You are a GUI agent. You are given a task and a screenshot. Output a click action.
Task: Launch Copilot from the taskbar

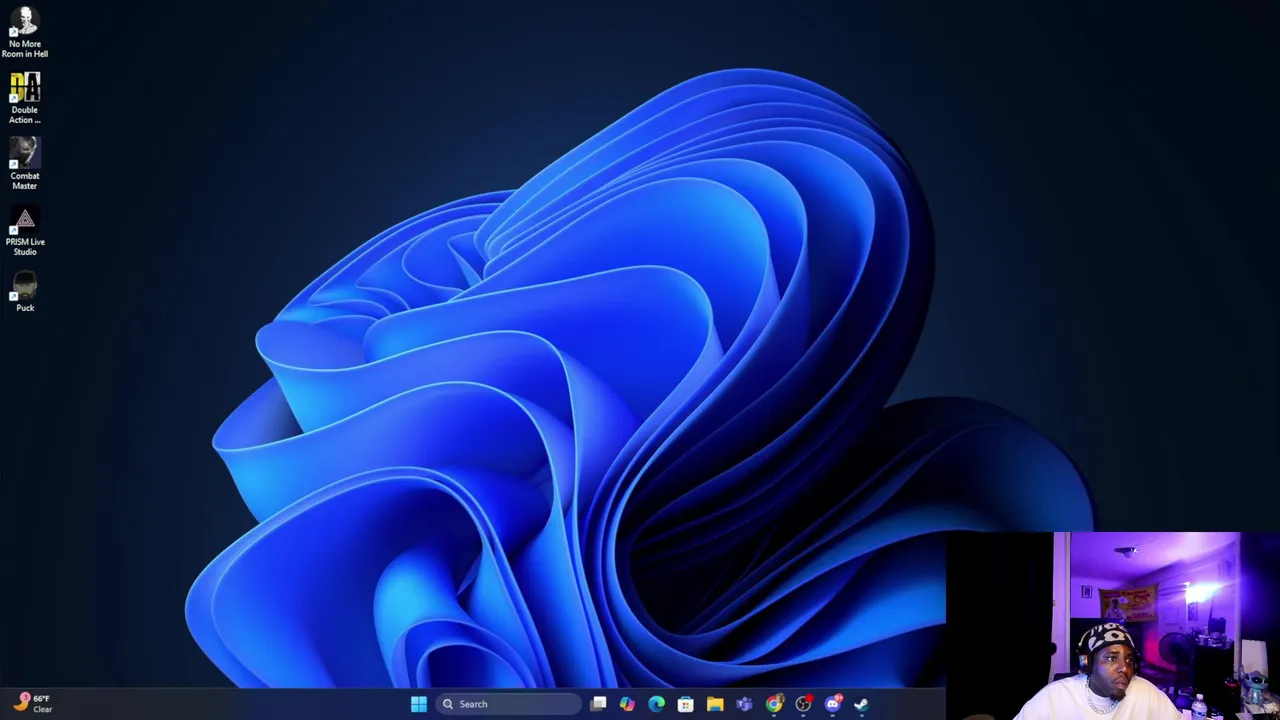pos(627,704)
